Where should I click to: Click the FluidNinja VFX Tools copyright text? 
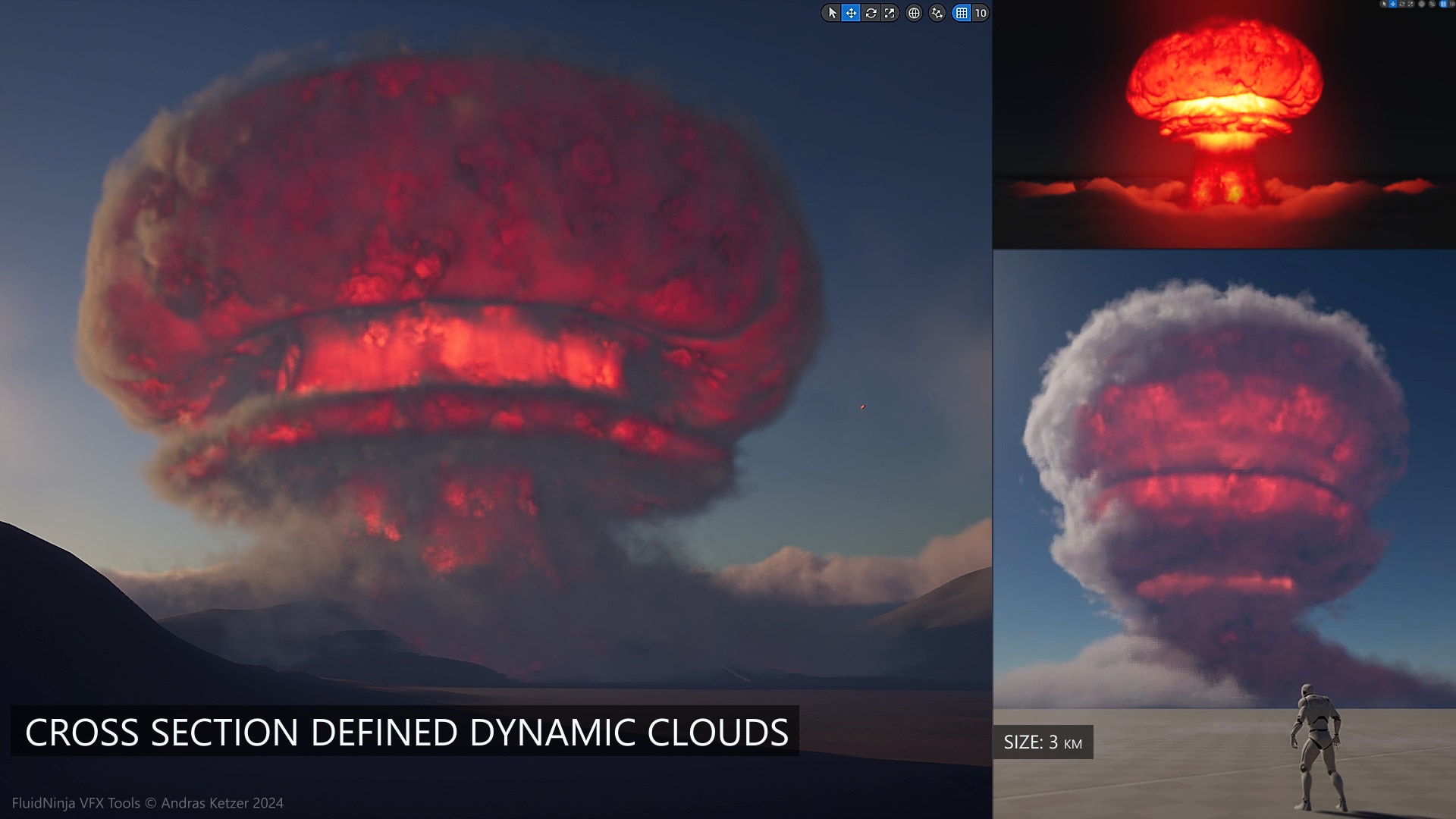click(144, 802)
